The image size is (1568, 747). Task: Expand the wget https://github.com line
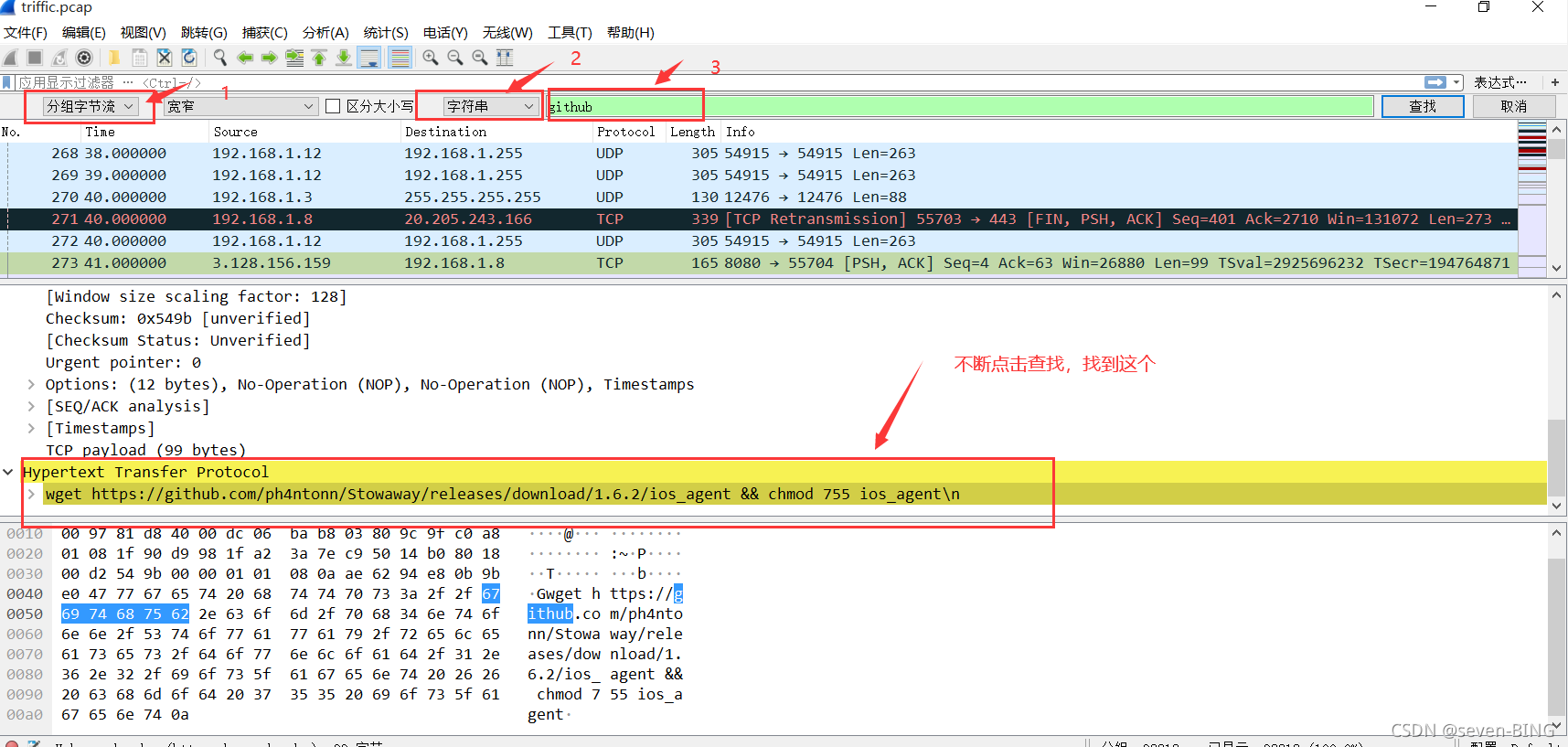(31, 495)
